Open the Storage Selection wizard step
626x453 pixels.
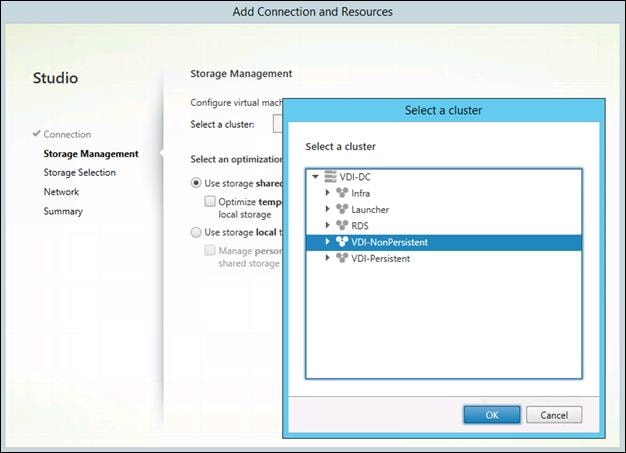pyautogui.click(x=79, y=172)
